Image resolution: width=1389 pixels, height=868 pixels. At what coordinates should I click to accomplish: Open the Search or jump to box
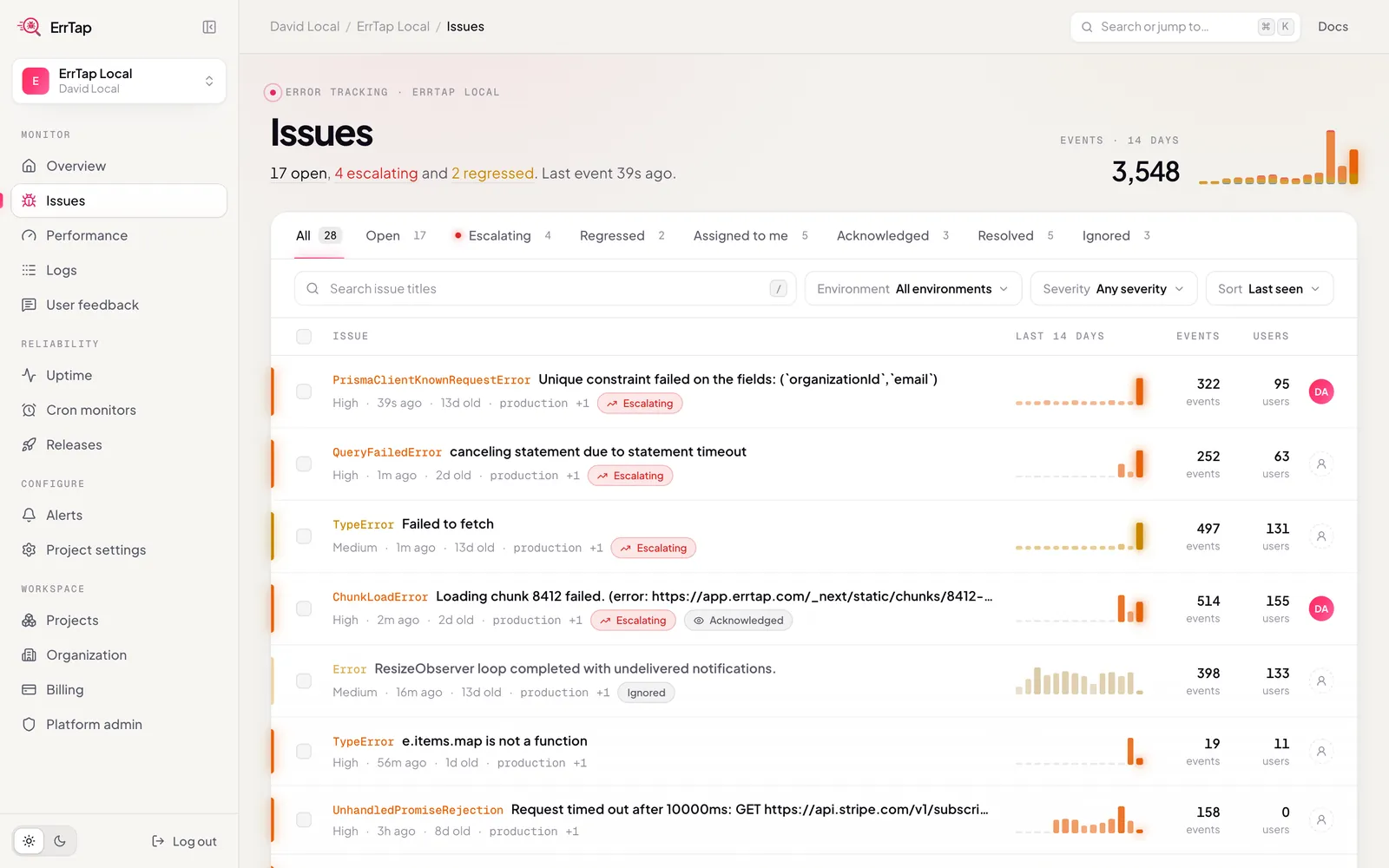pos(1185,27)
